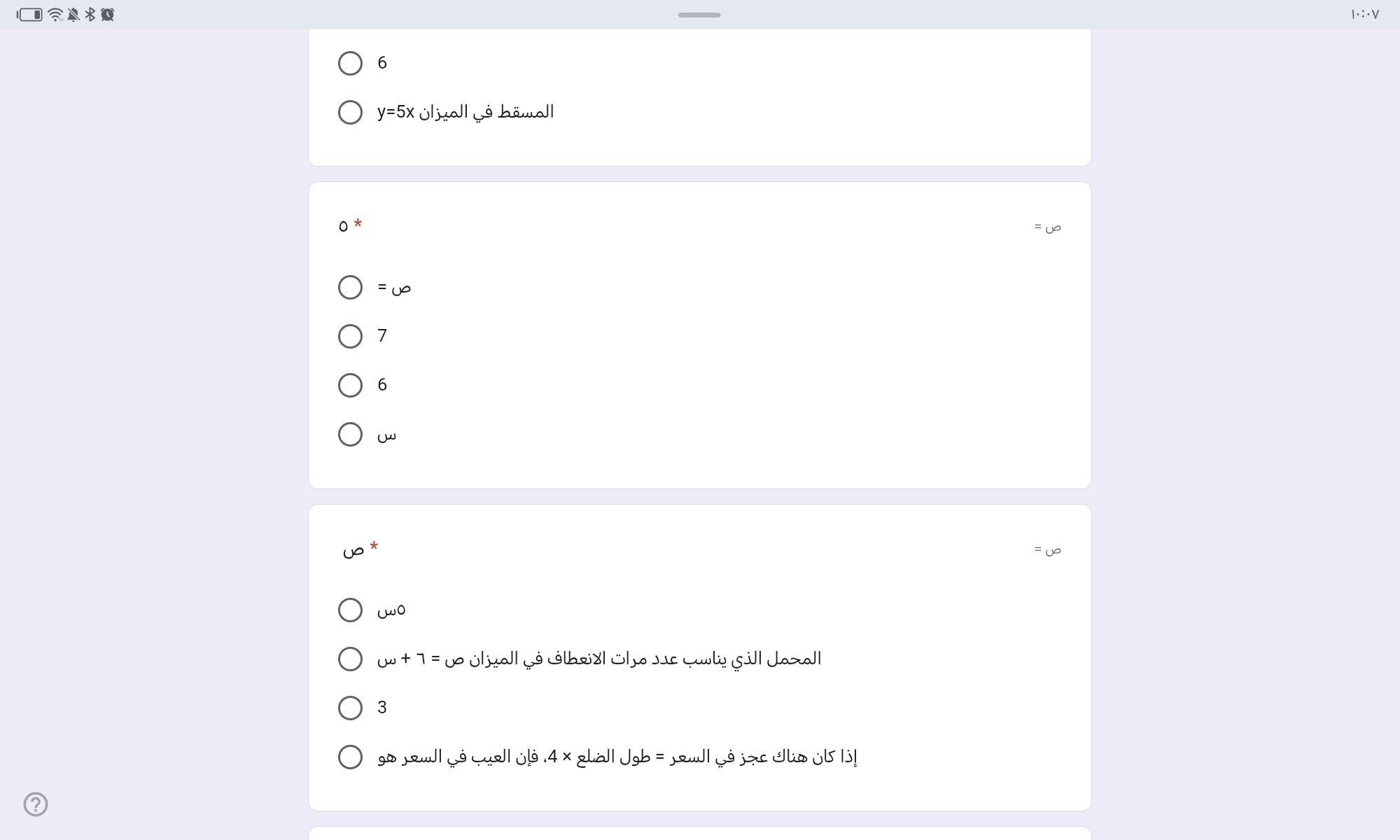Image resolution: width=1400 pixels, height=840 pixels.
Task: Tap the drag handle pill at top
Action: (x=699, y=15)
